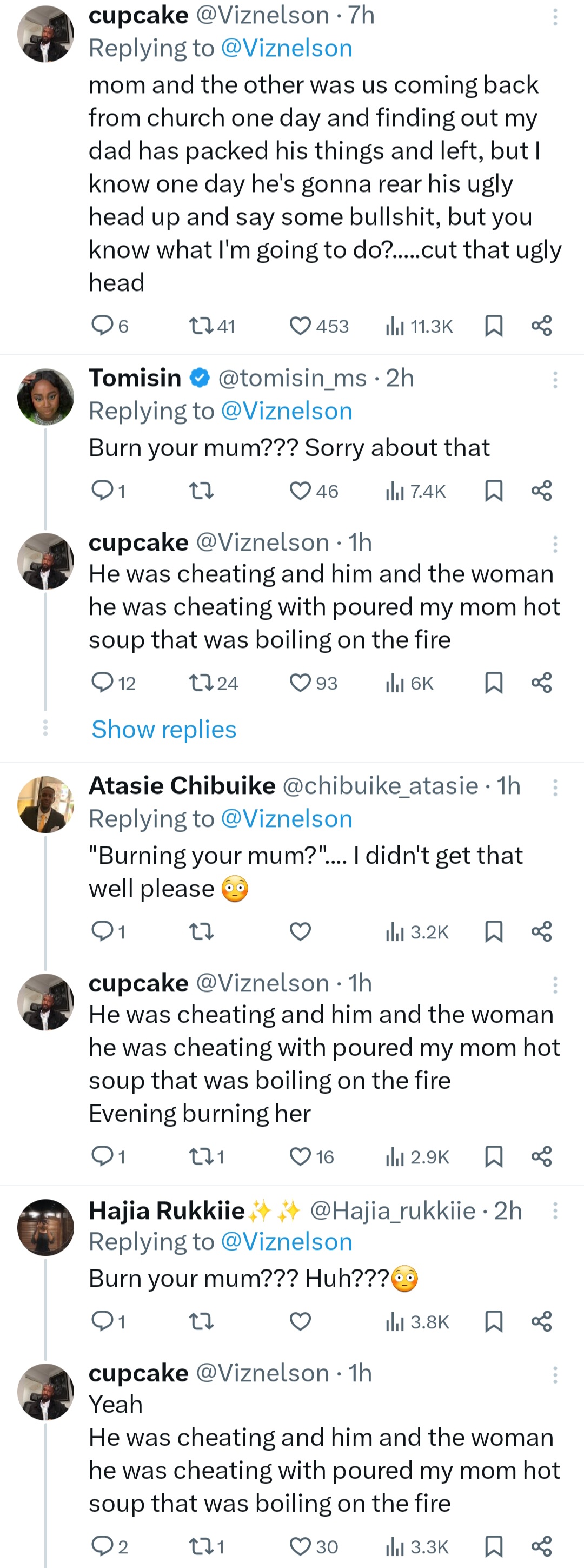Open @Viznelson link under Tomisin's name

(x=287, y=412)
